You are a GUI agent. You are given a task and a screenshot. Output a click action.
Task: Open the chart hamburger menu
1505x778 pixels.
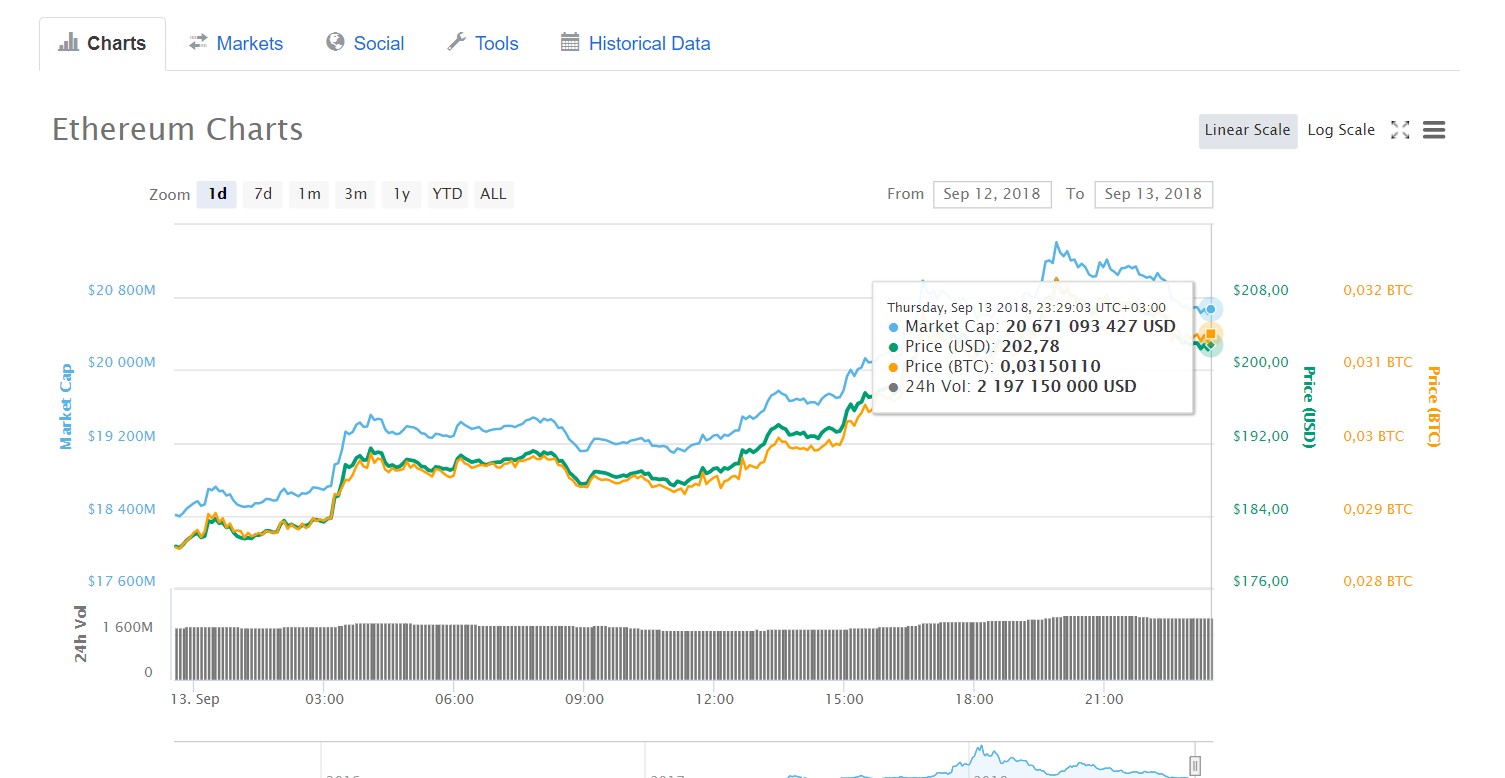click(x=1434, y=130)
